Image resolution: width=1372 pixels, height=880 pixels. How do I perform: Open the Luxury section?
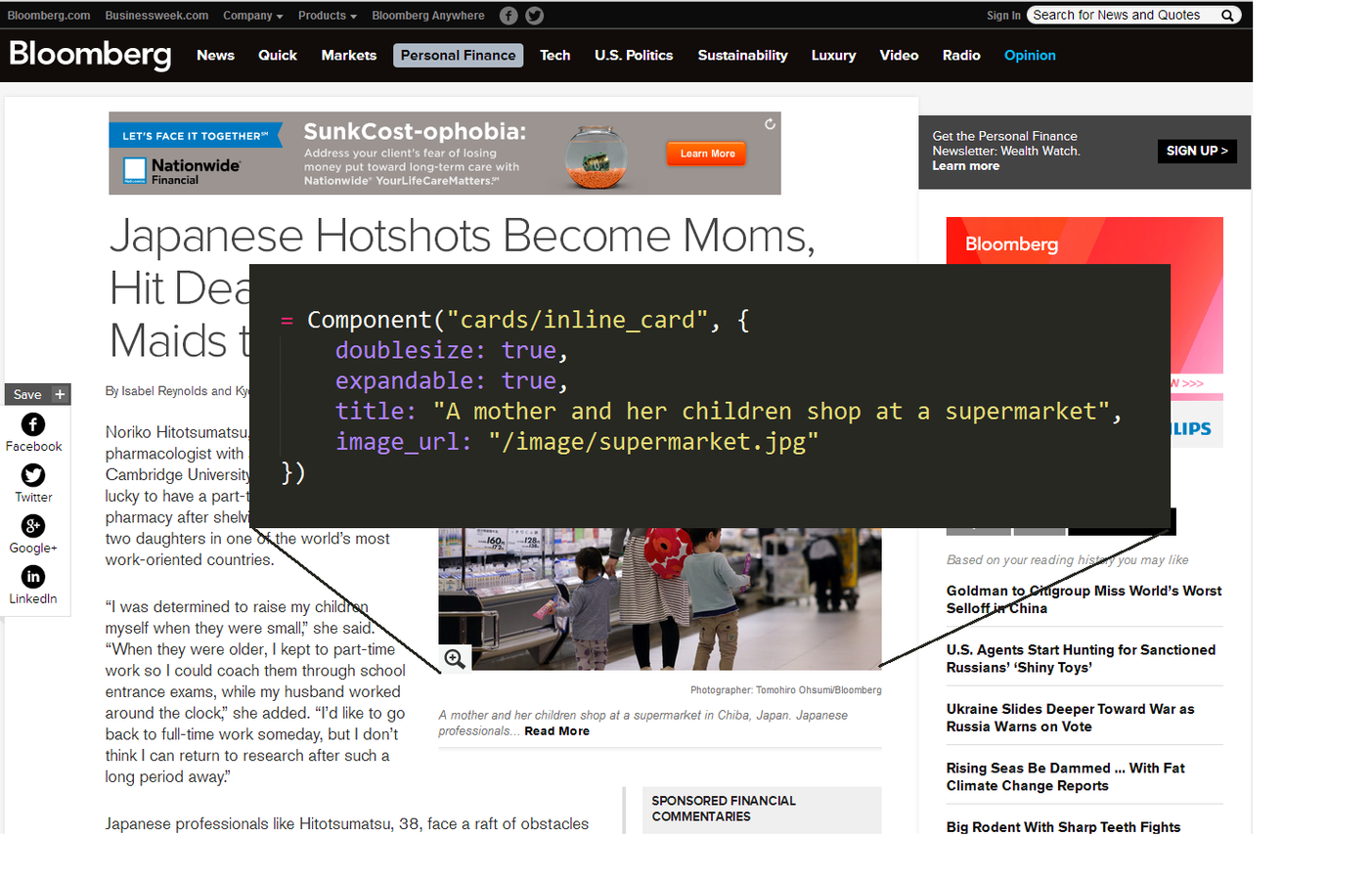coord(833,56)
